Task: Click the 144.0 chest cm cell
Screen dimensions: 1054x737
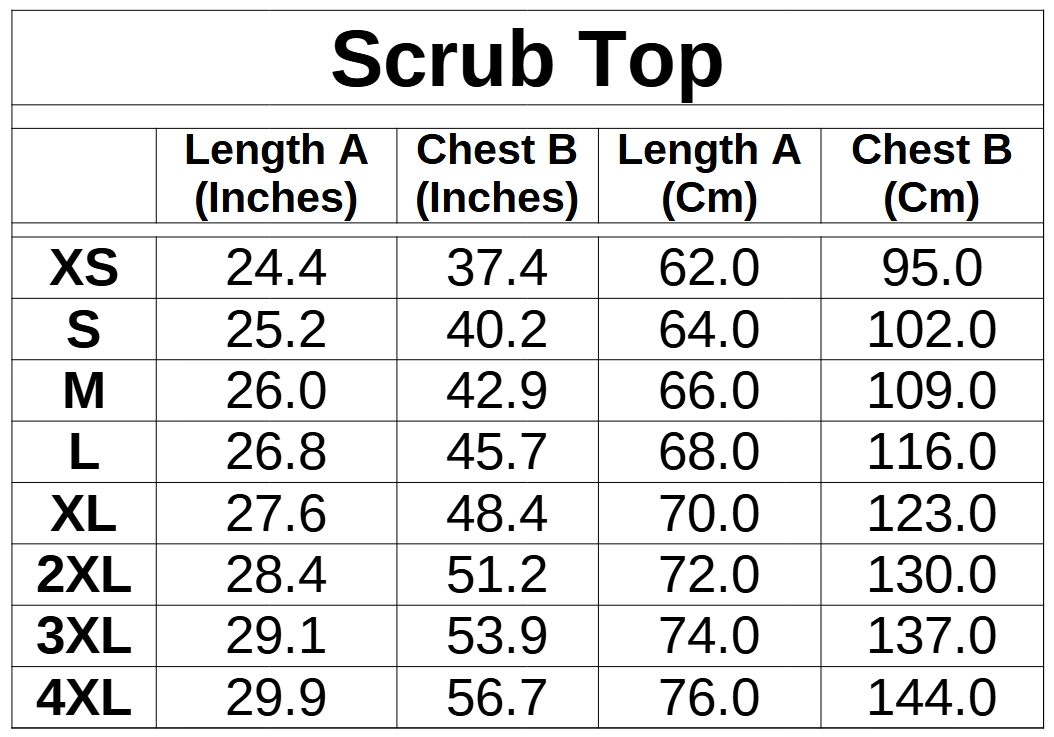Action: click(931, 699)
